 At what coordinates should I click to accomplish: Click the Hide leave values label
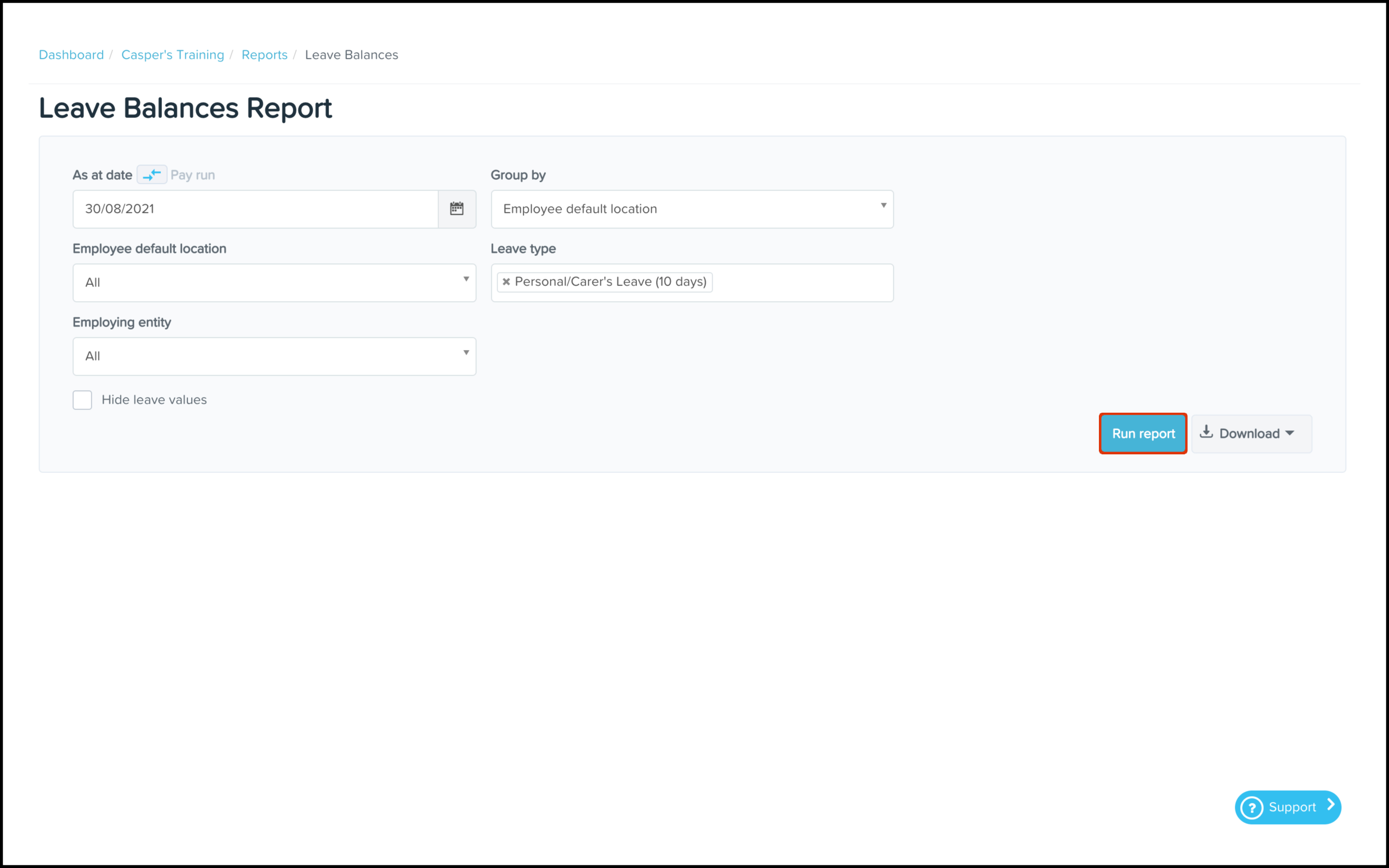[154, 400]
